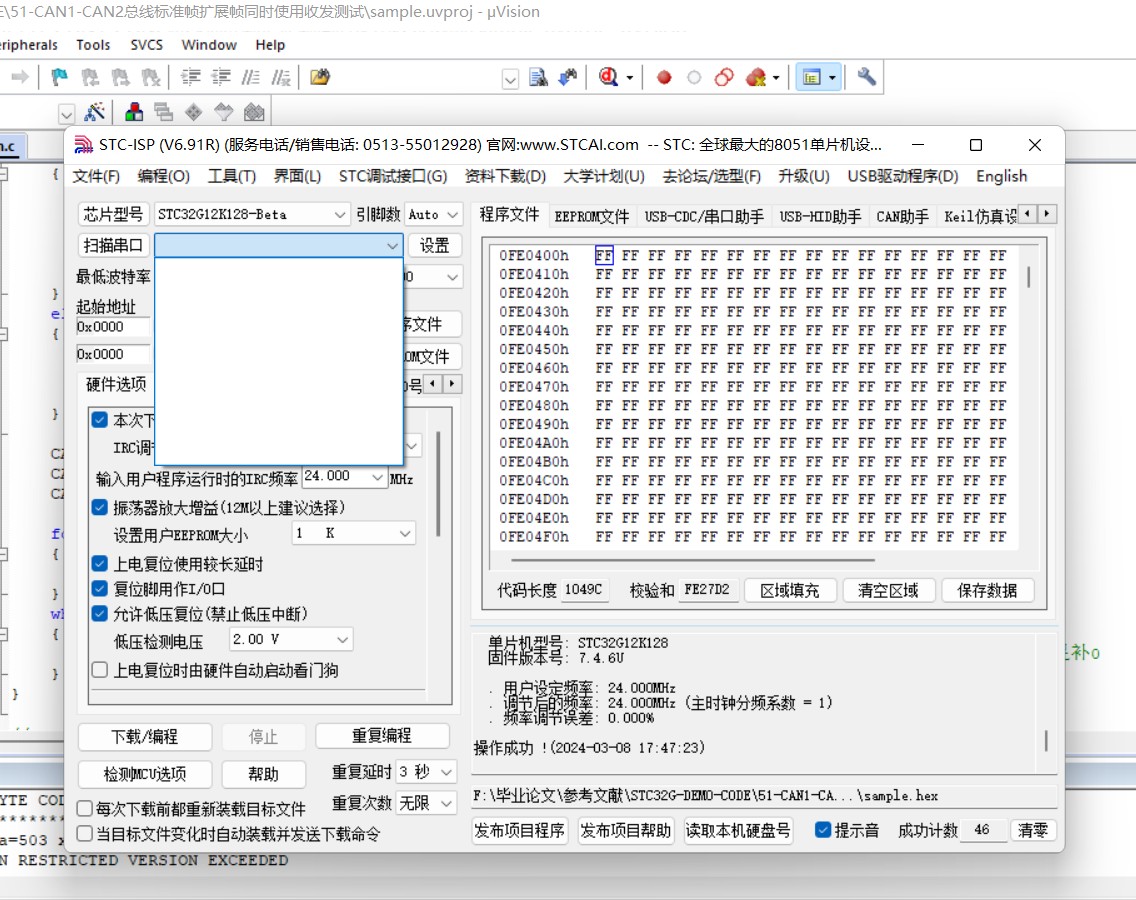
Task: Click the navigate forward arrow in µVision
Action: [20, 77]
